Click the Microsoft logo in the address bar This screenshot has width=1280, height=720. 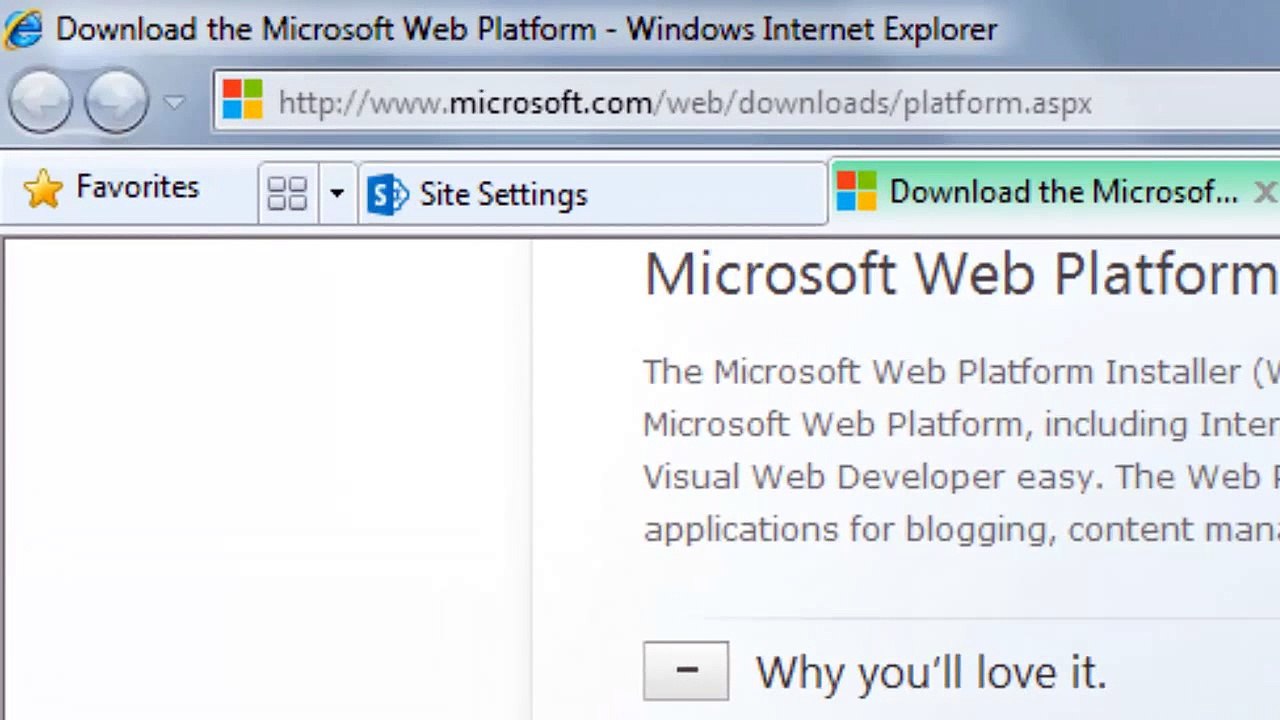(x=243, y=101)
